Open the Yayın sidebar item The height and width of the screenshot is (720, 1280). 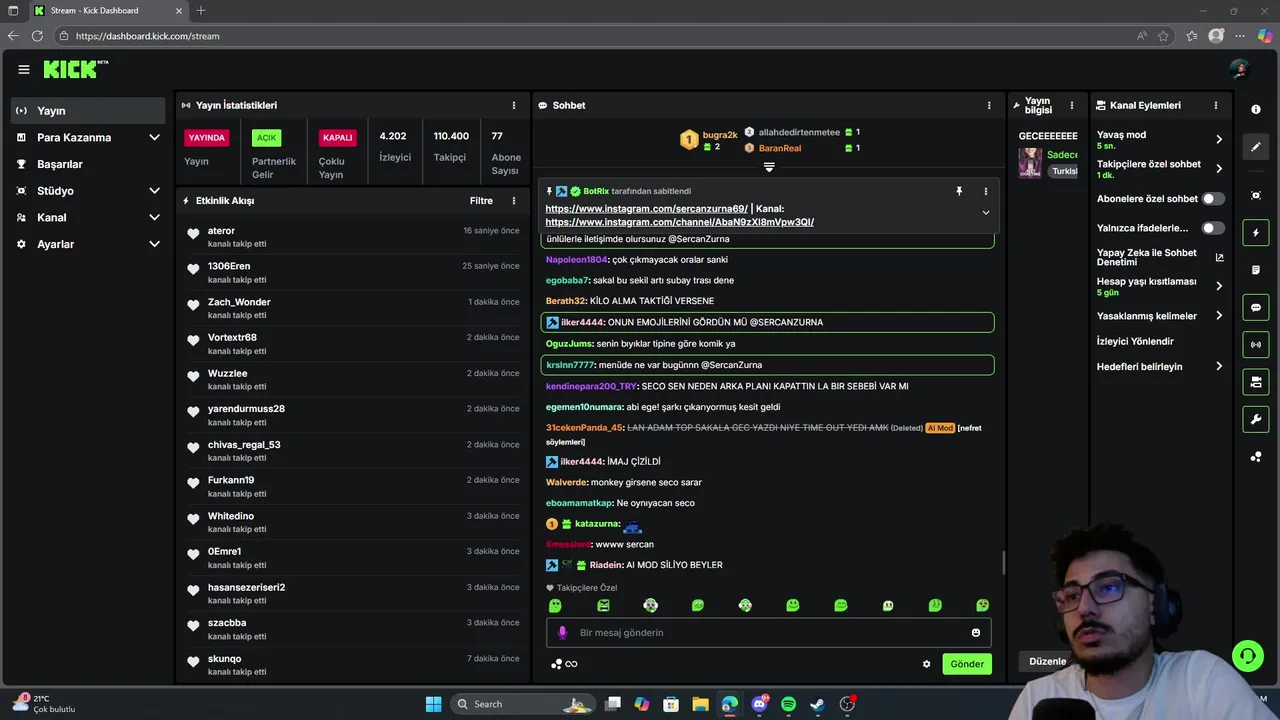pyautogui.click(x=88, y=110)
